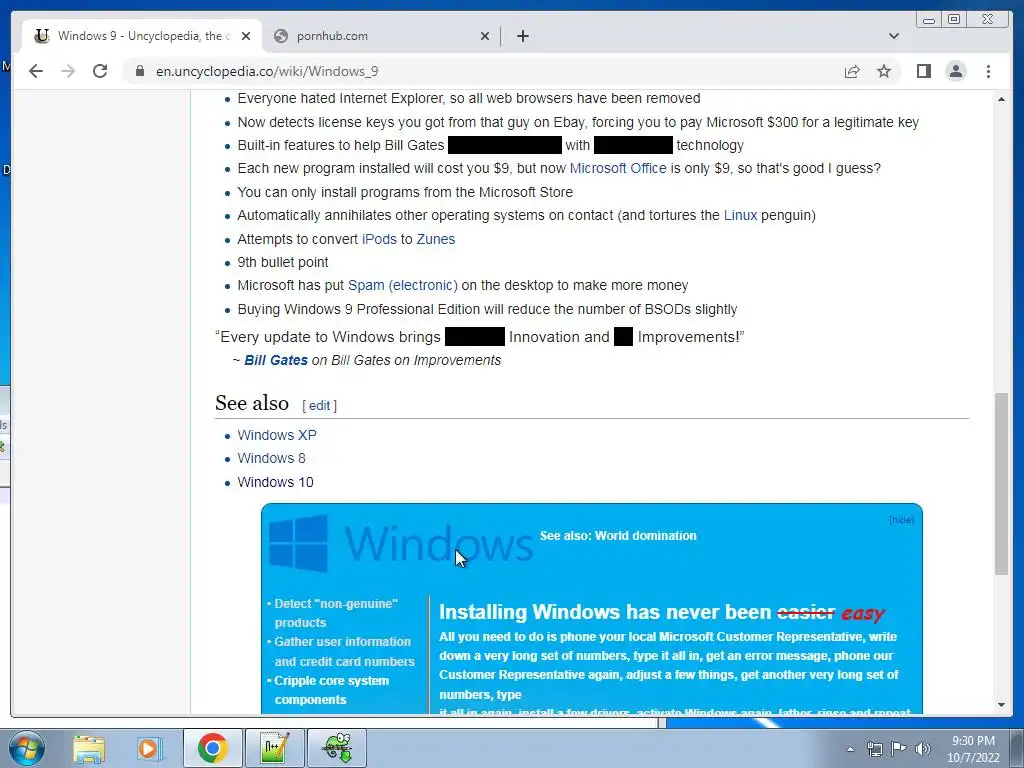
Task: Click the Chrome taskbar icon
Action: 212,748
